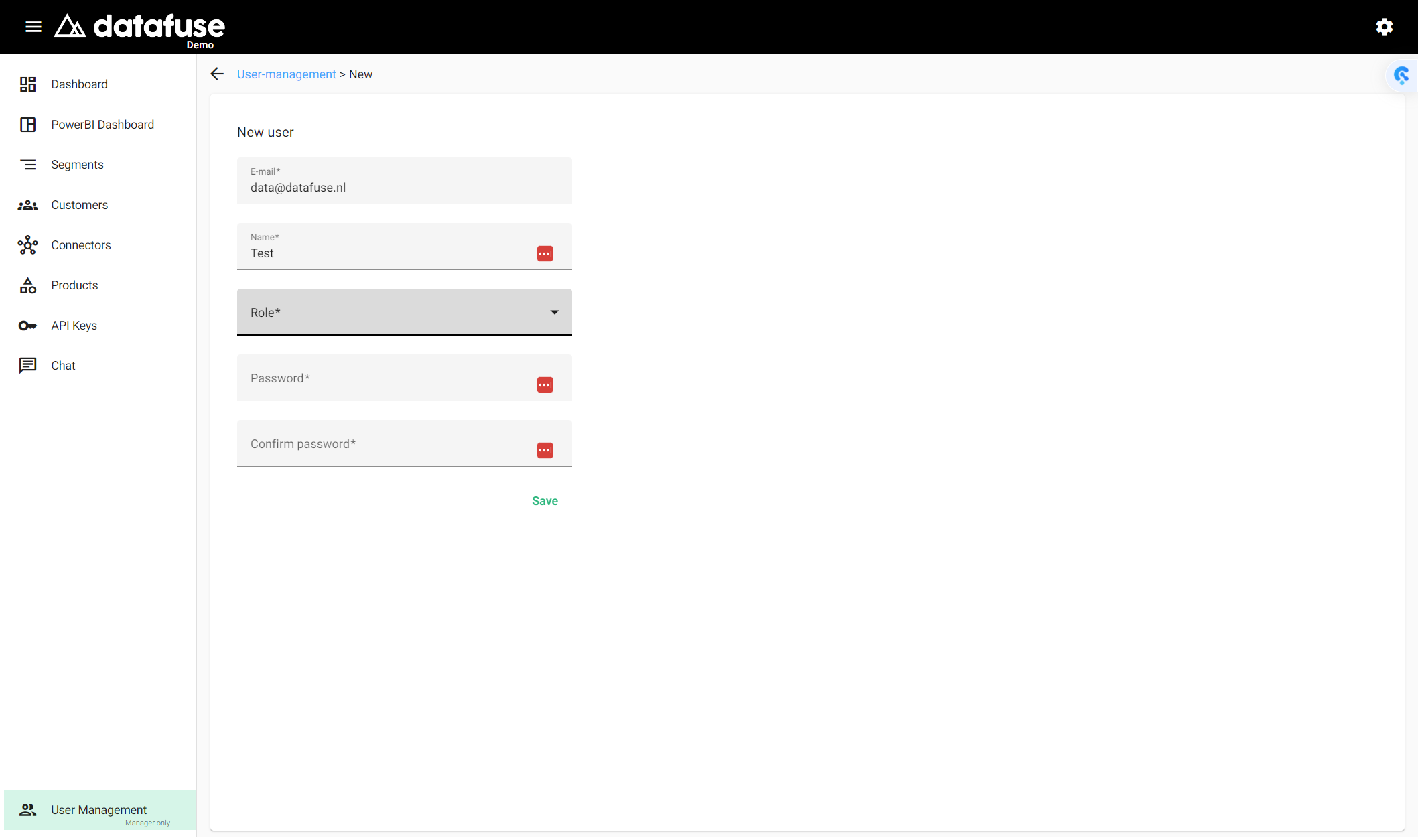Click the 'Demo' label under logo

pyautogui.click(x=200, y=45)
